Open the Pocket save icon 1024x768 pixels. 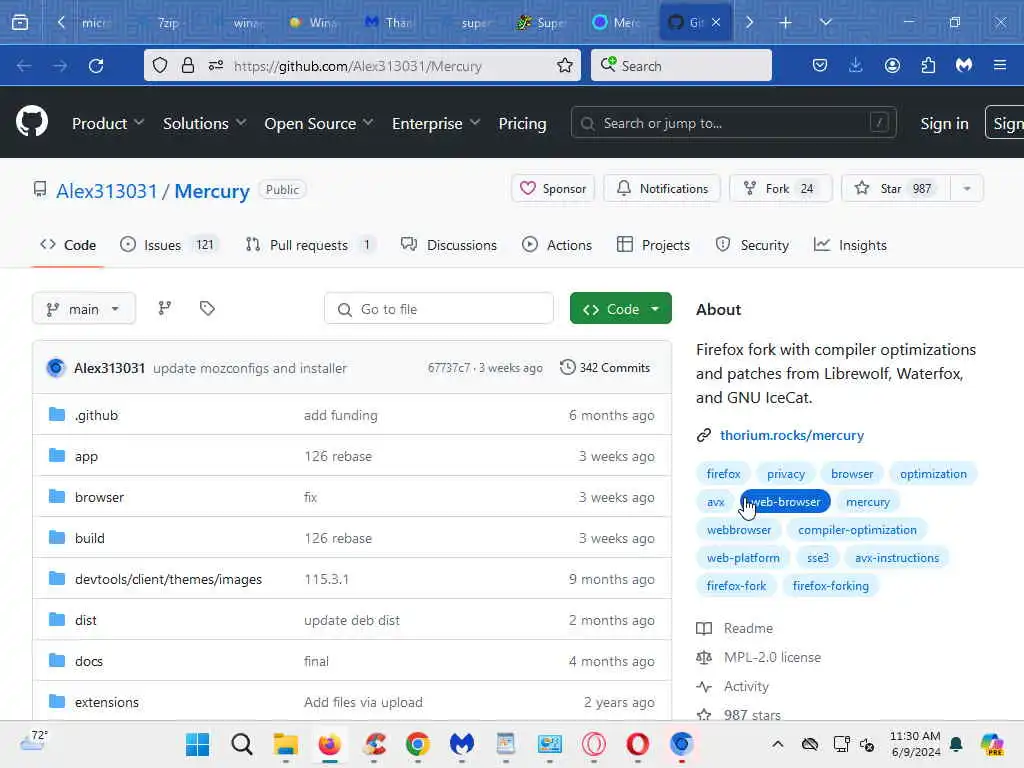(820, 65)
